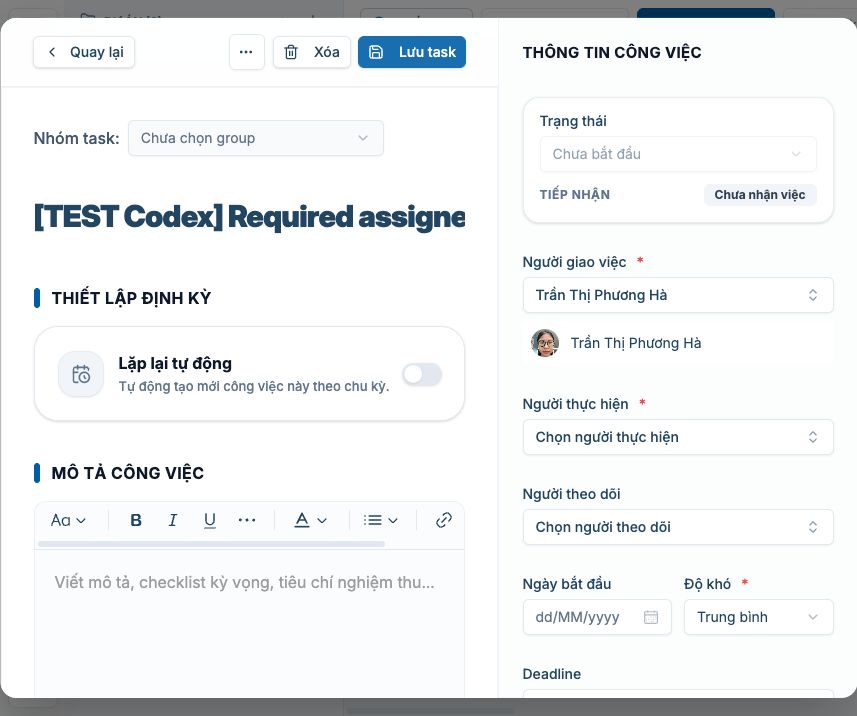Open the Aa text style dropdown
The image size is (857, 716).
pos(68,520)
